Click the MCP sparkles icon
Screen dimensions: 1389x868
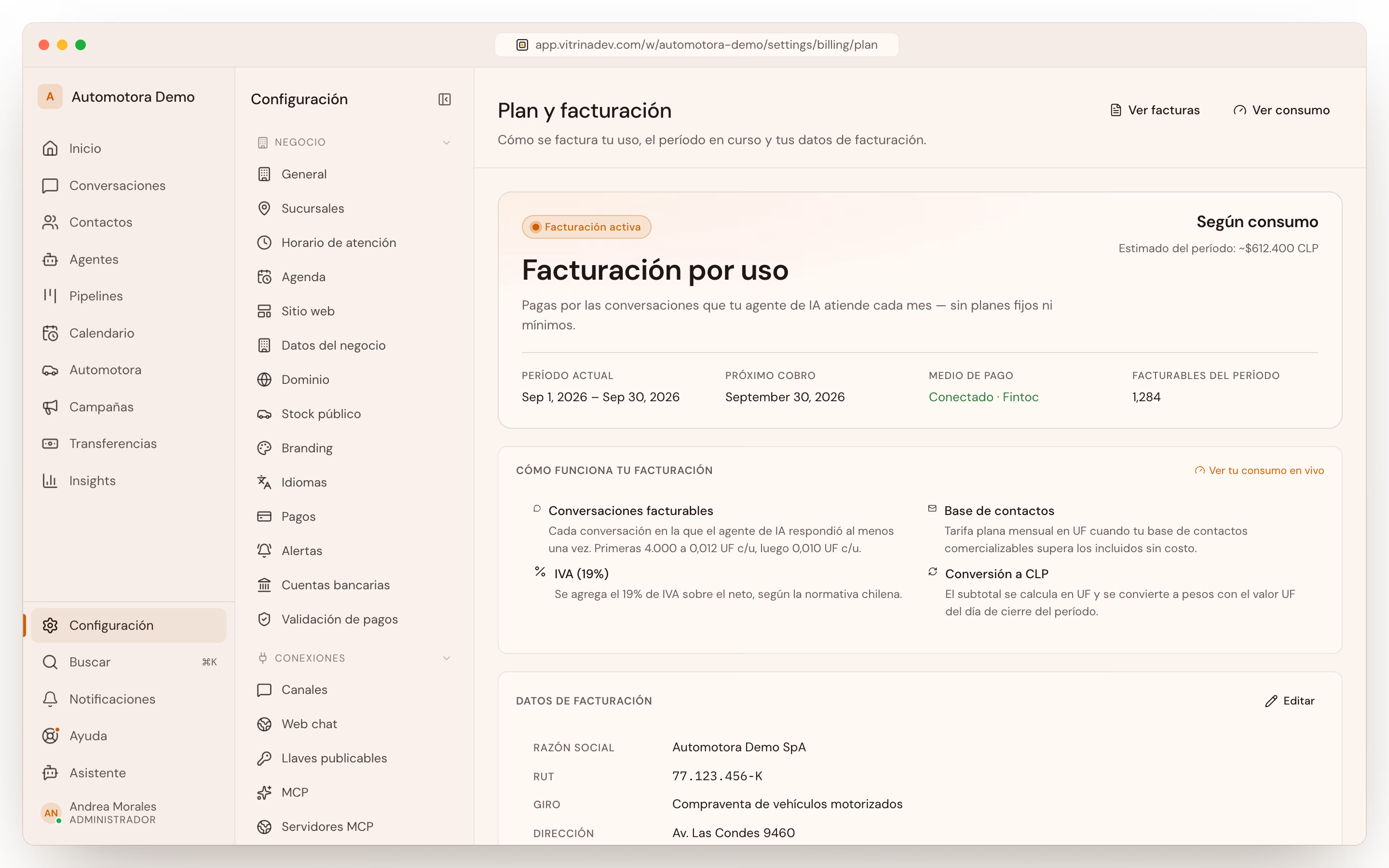pyautogui.click(x=264, y=792)
